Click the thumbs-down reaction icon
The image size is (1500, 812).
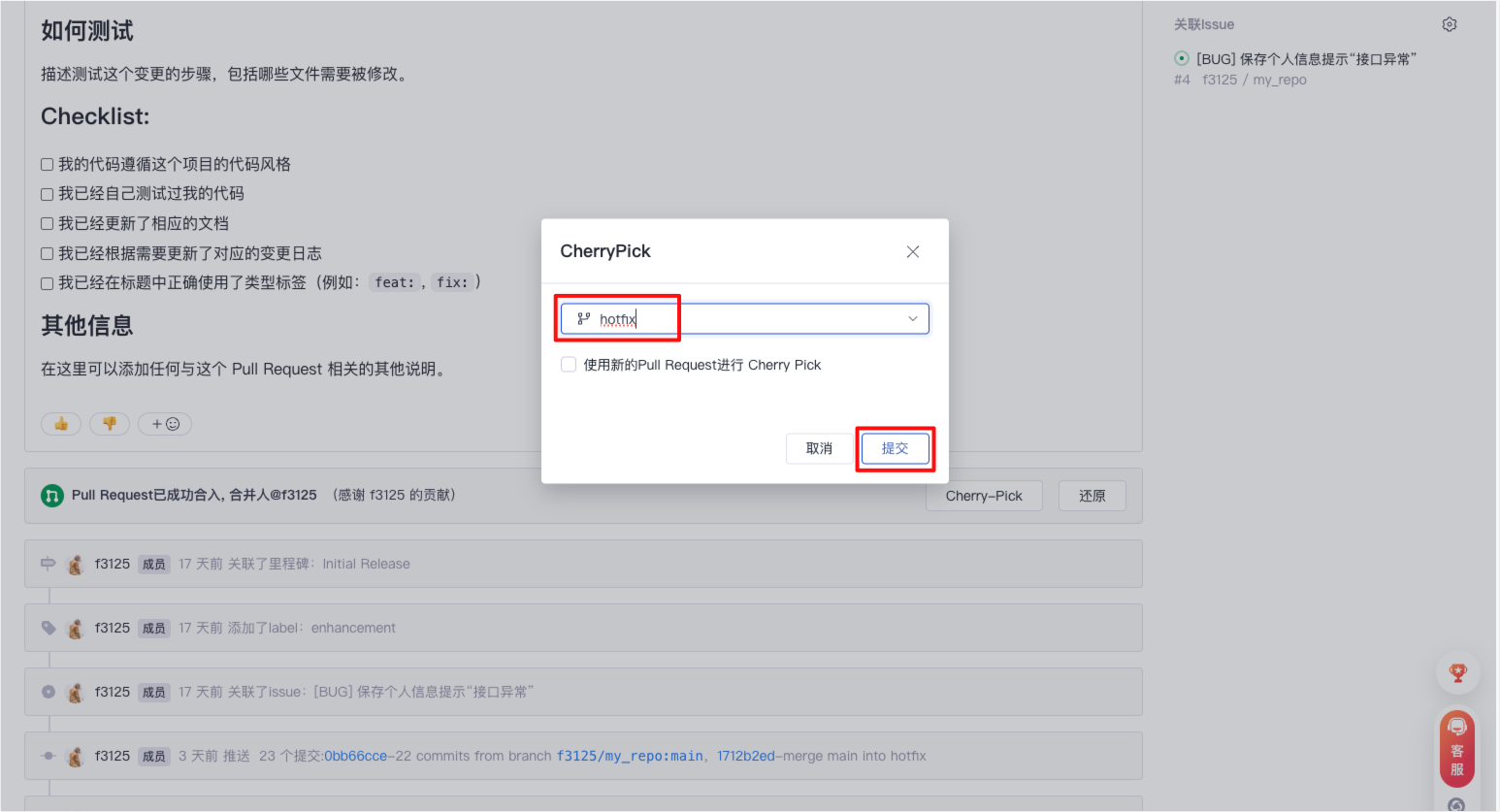coord(110,424)
